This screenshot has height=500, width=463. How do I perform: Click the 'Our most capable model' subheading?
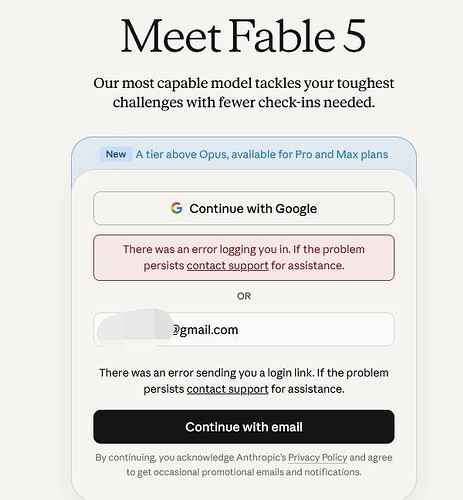[244, 93]
